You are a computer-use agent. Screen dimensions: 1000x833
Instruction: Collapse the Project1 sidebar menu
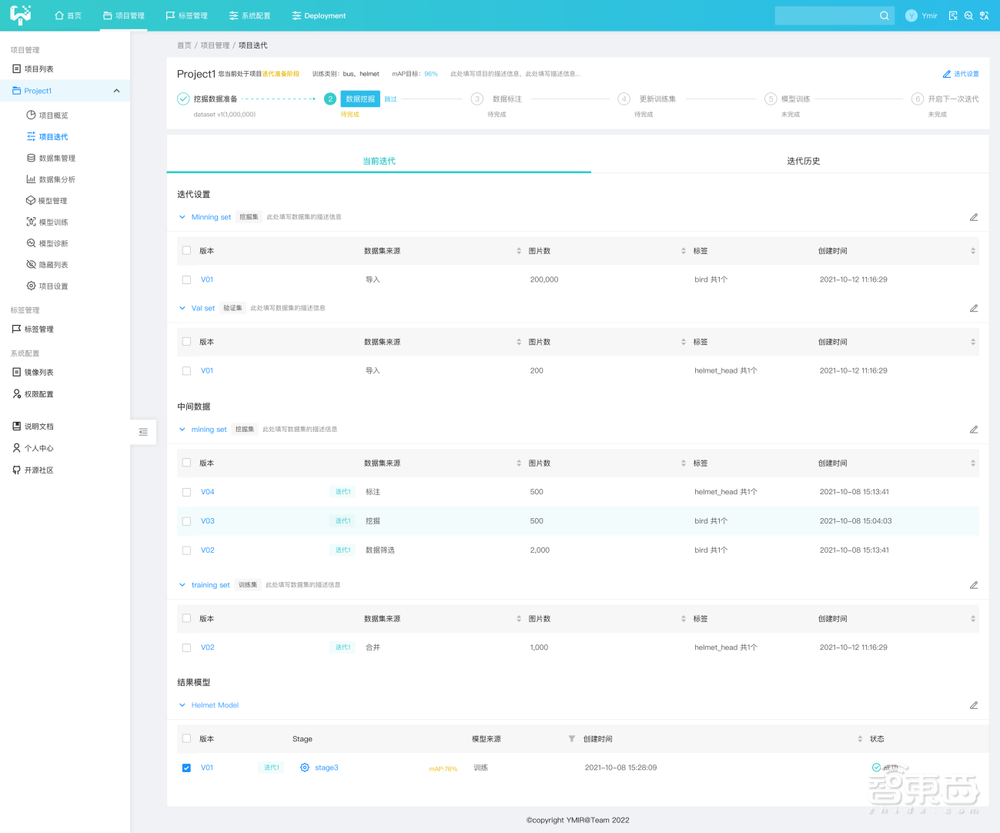click(x=116, y=91)
